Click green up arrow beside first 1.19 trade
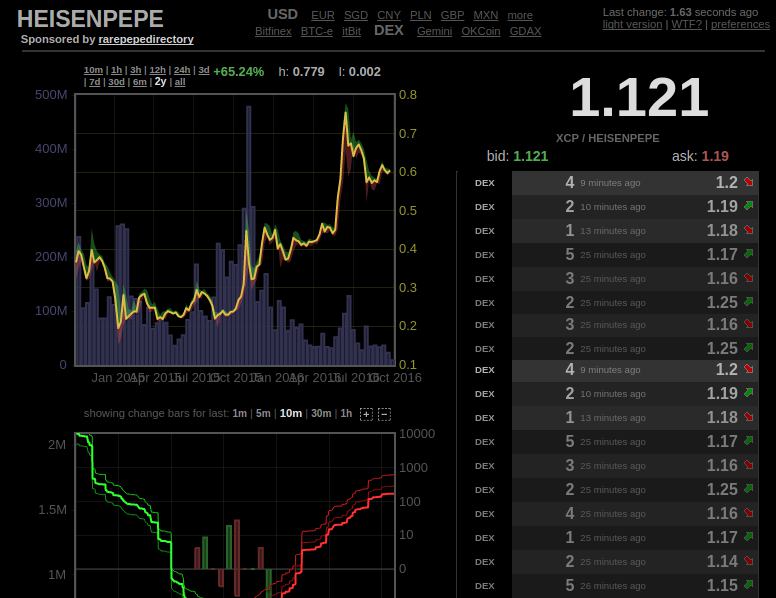776x598 pixels. point(748,206)
